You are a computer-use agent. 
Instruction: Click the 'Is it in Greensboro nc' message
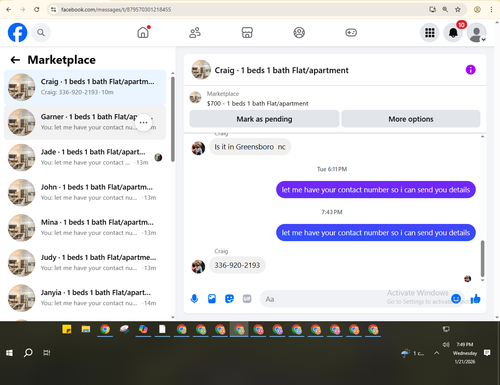(250, 147)
